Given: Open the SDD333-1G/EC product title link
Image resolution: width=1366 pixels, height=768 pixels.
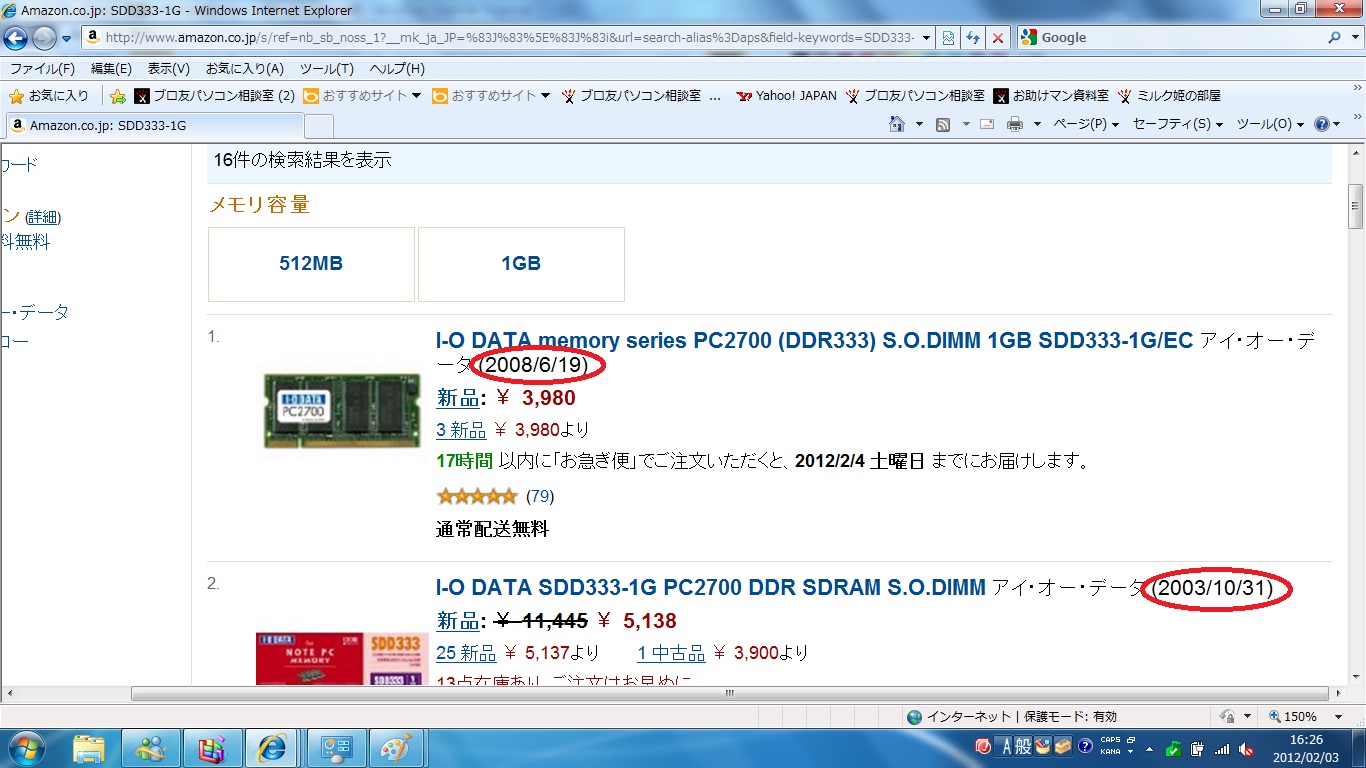Looking at the screenshot, I should point(815,340).
